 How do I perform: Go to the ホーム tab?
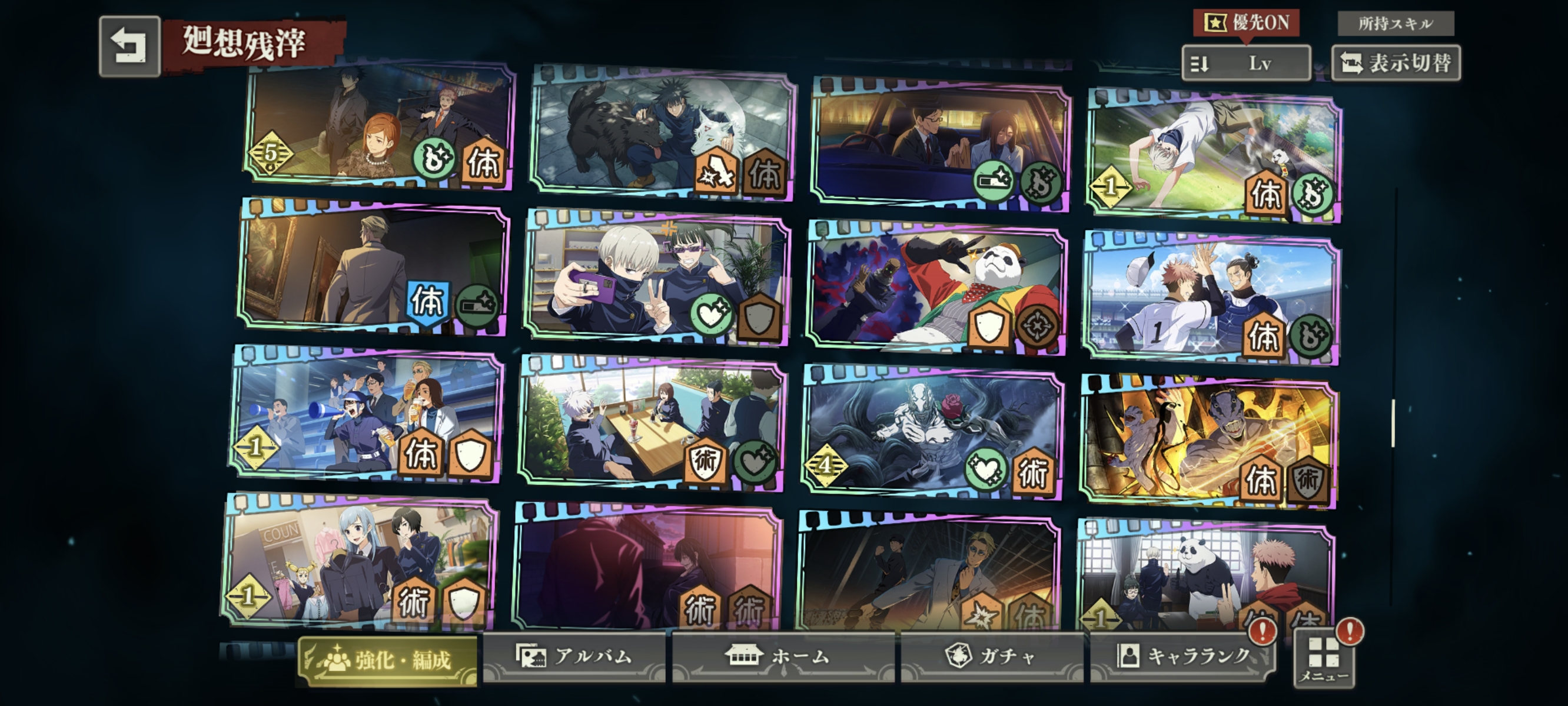(x=783, y=657)
